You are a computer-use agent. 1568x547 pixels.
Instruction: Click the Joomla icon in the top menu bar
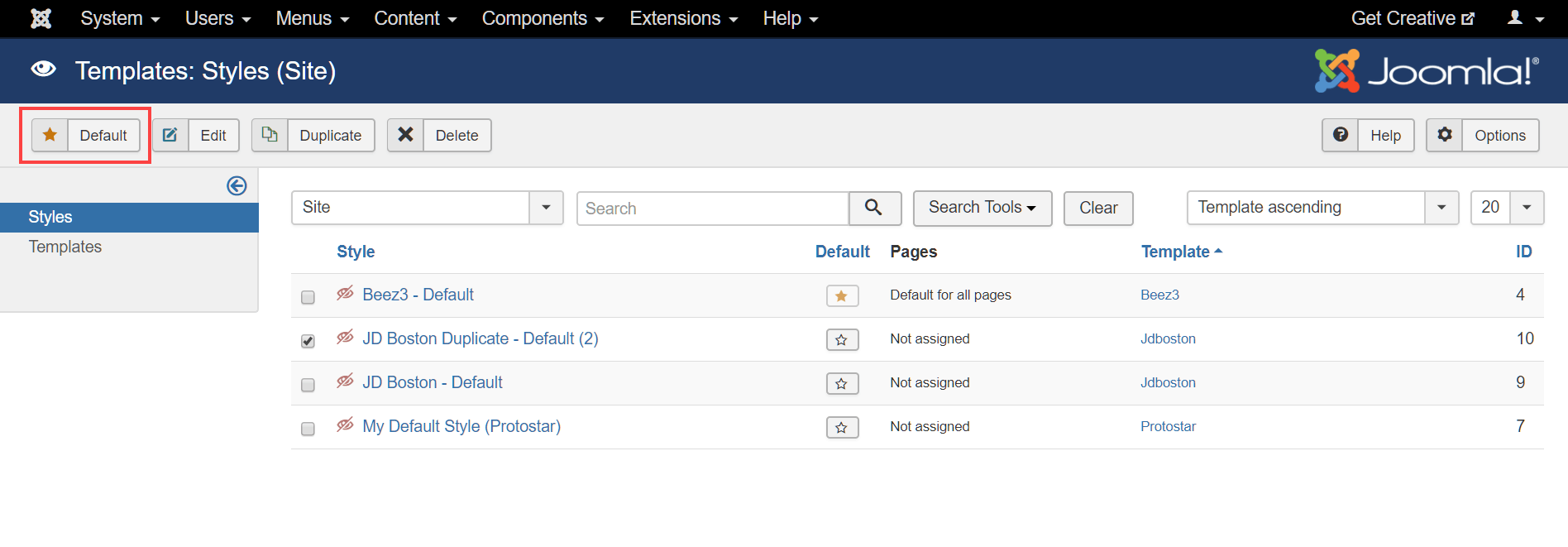click(41, 18)
